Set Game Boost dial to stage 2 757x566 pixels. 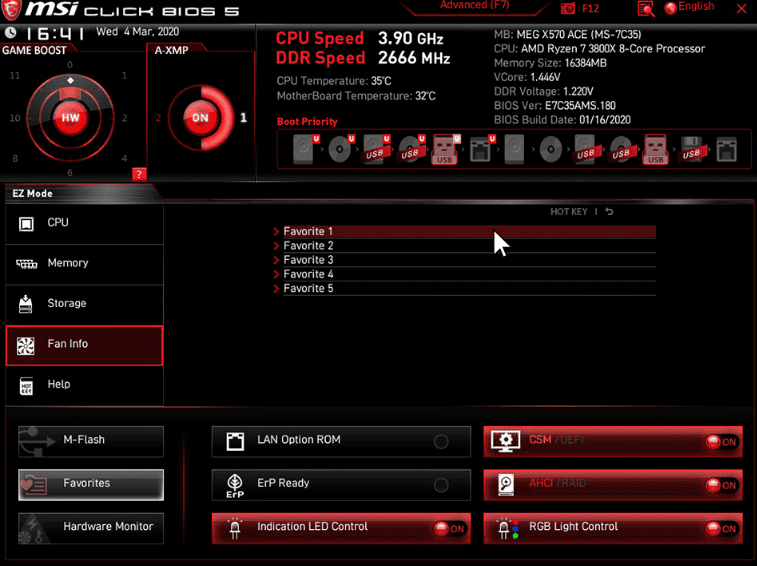pos(125,118)
